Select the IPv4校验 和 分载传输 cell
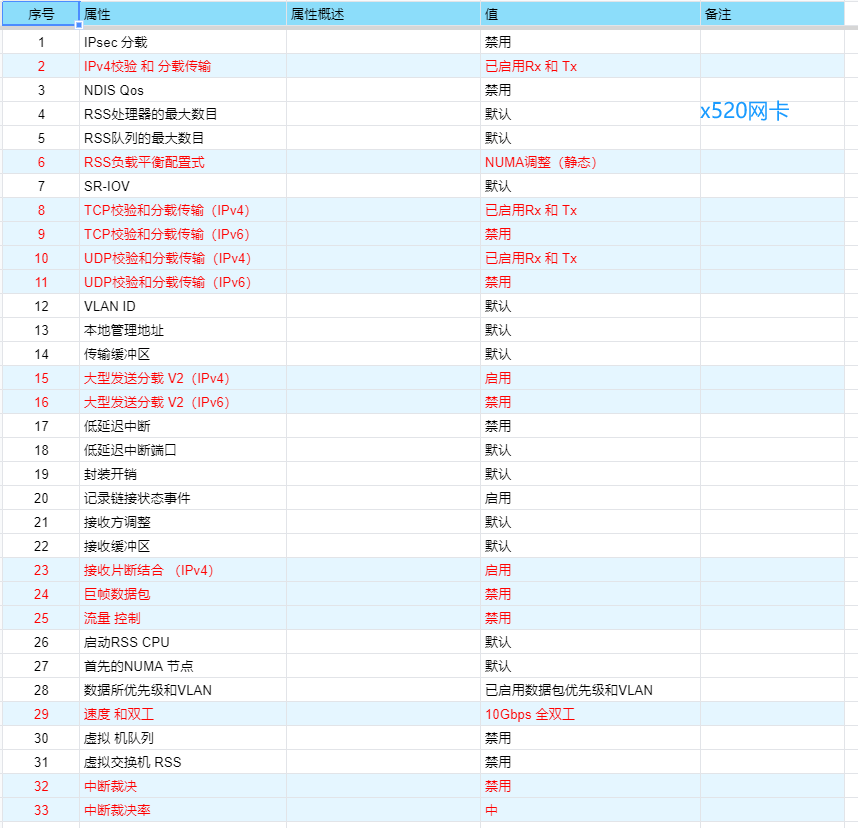 (x=183, y=66)
